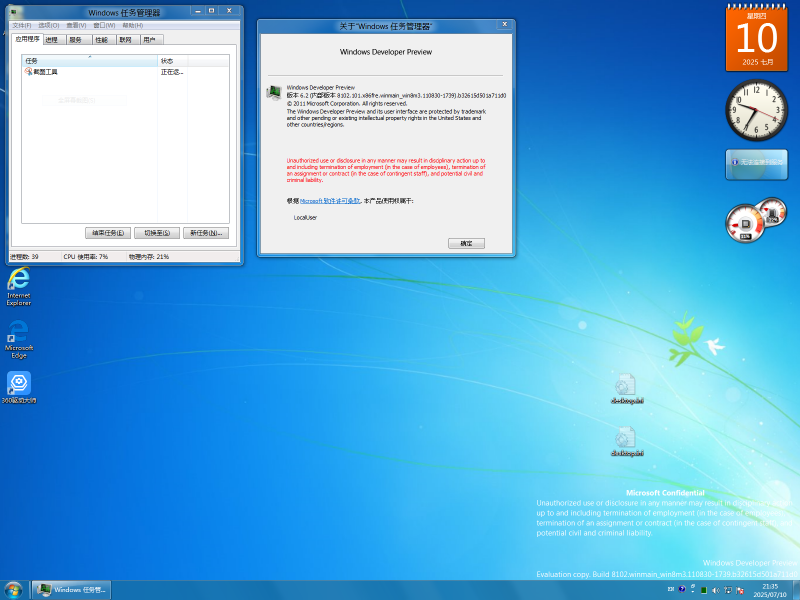Click Task Manager title bar icon
The width and height of the screenshot is (800, 600).
[14, 12]
